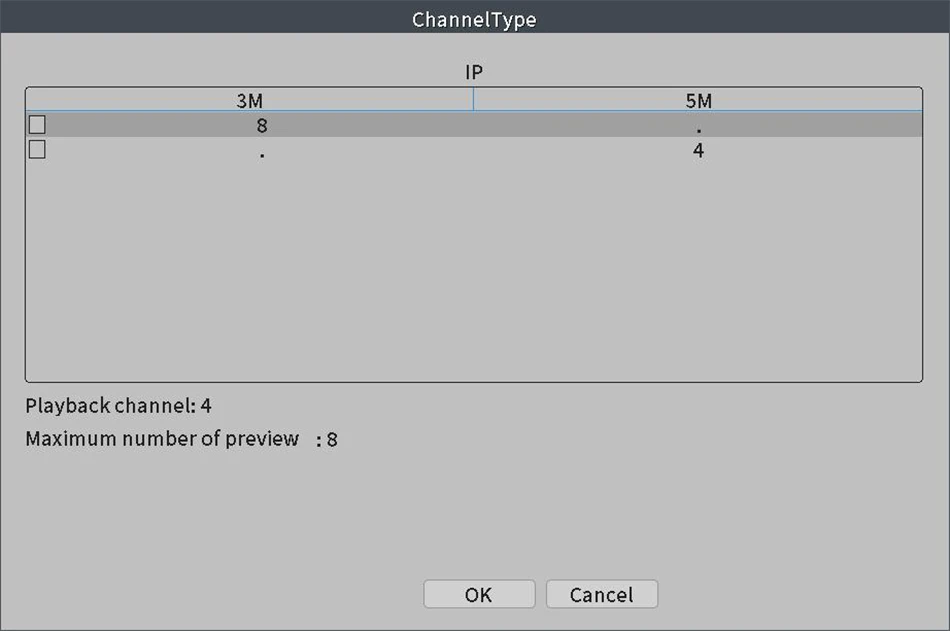The image size is (950, 631).
Task: Select the 8 value under 3M
Action: coord(261,126)
